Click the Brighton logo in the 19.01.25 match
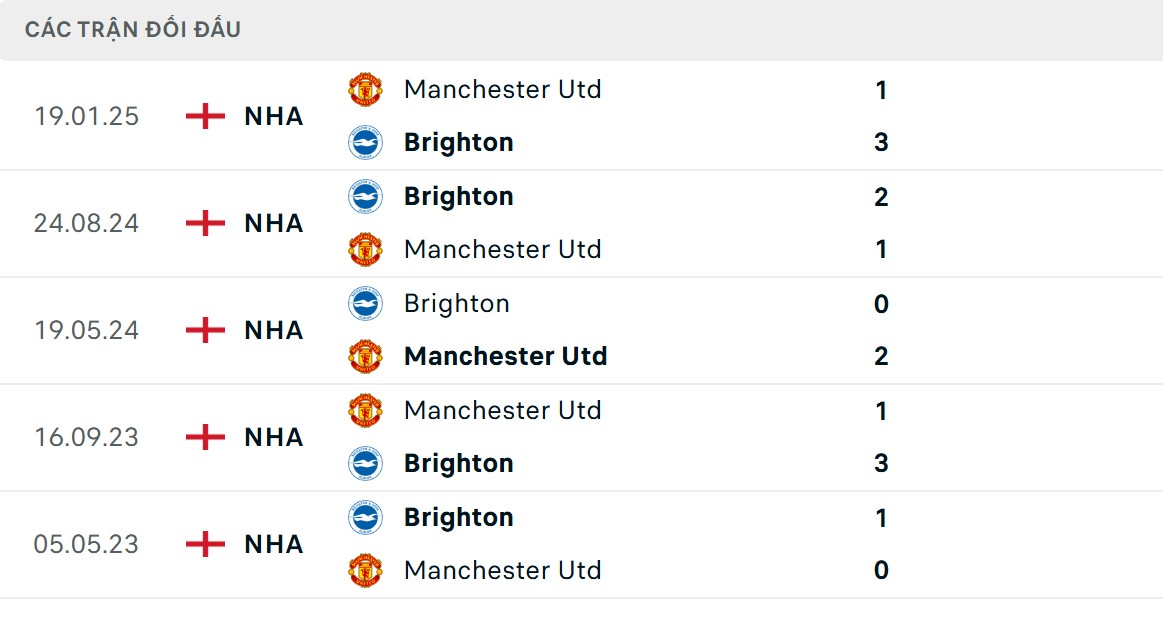Screen dimensions: 1163x624 (x=366, y=142)
